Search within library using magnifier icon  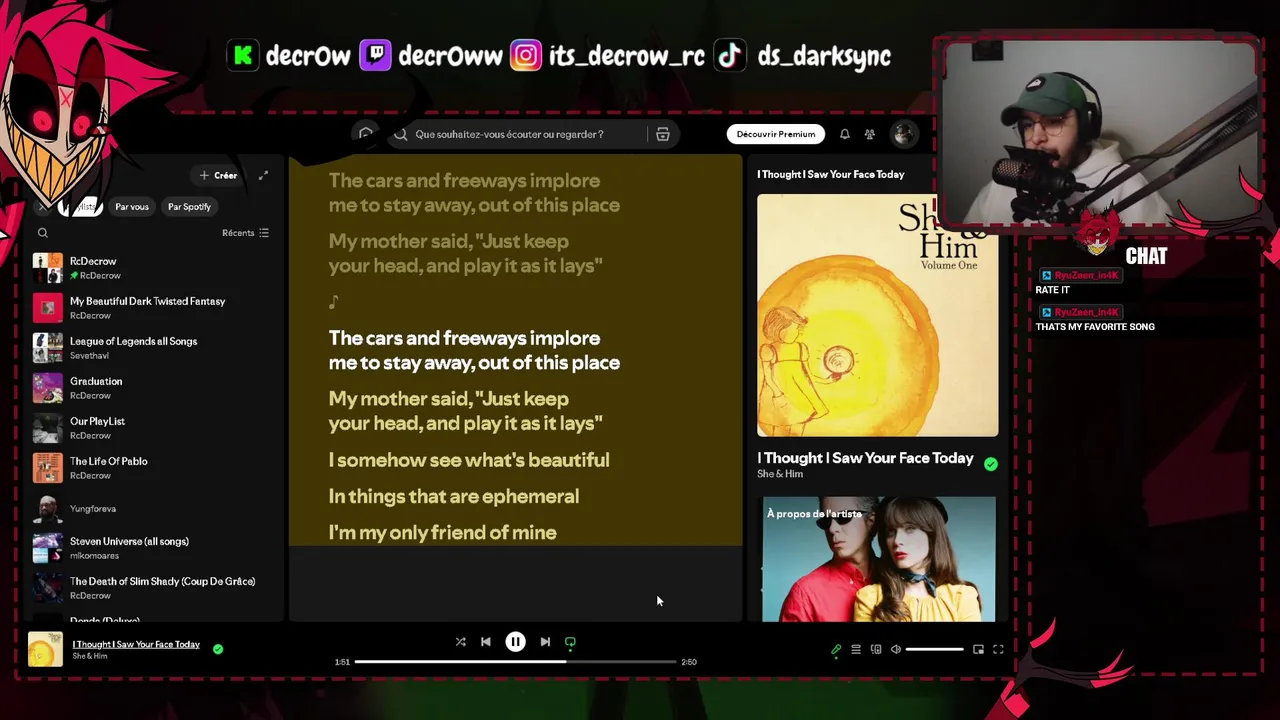coord(43,233)
